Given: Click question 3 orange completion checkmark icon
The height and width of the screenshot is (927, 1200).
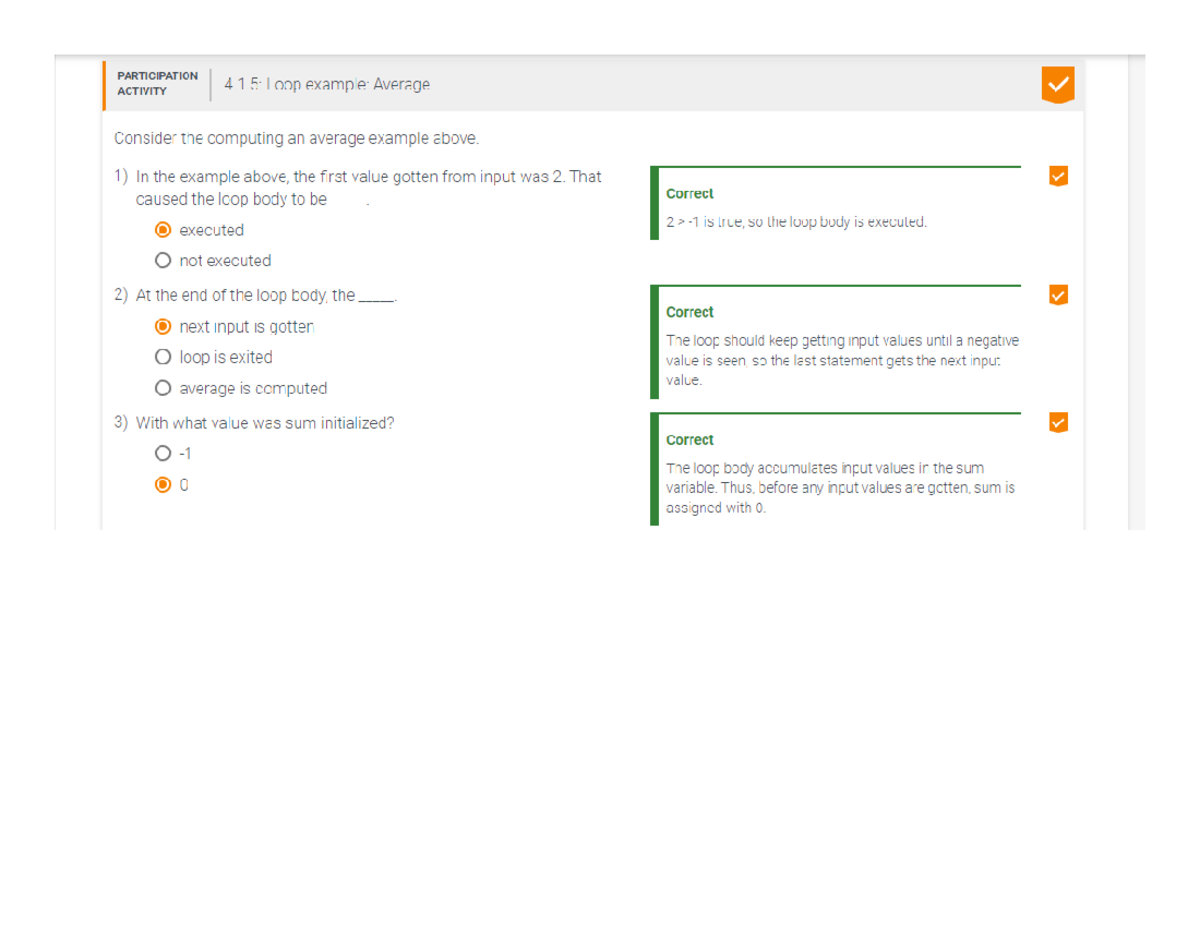Looking at the screenshot, I should [1058, 422].
